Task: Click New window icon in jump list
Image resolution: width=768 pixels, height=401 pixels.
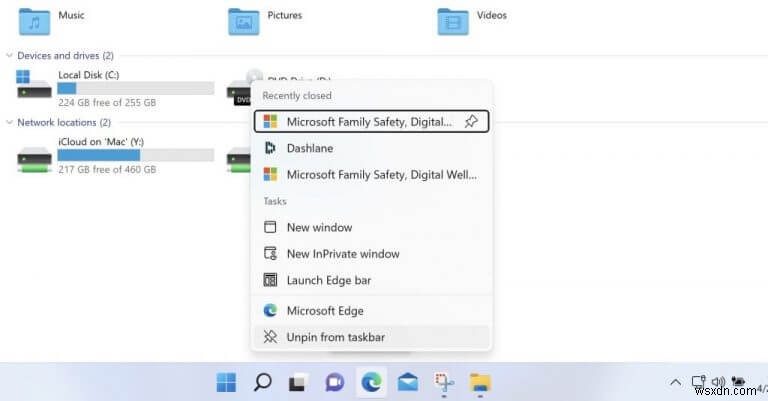Action: [270, 227]
